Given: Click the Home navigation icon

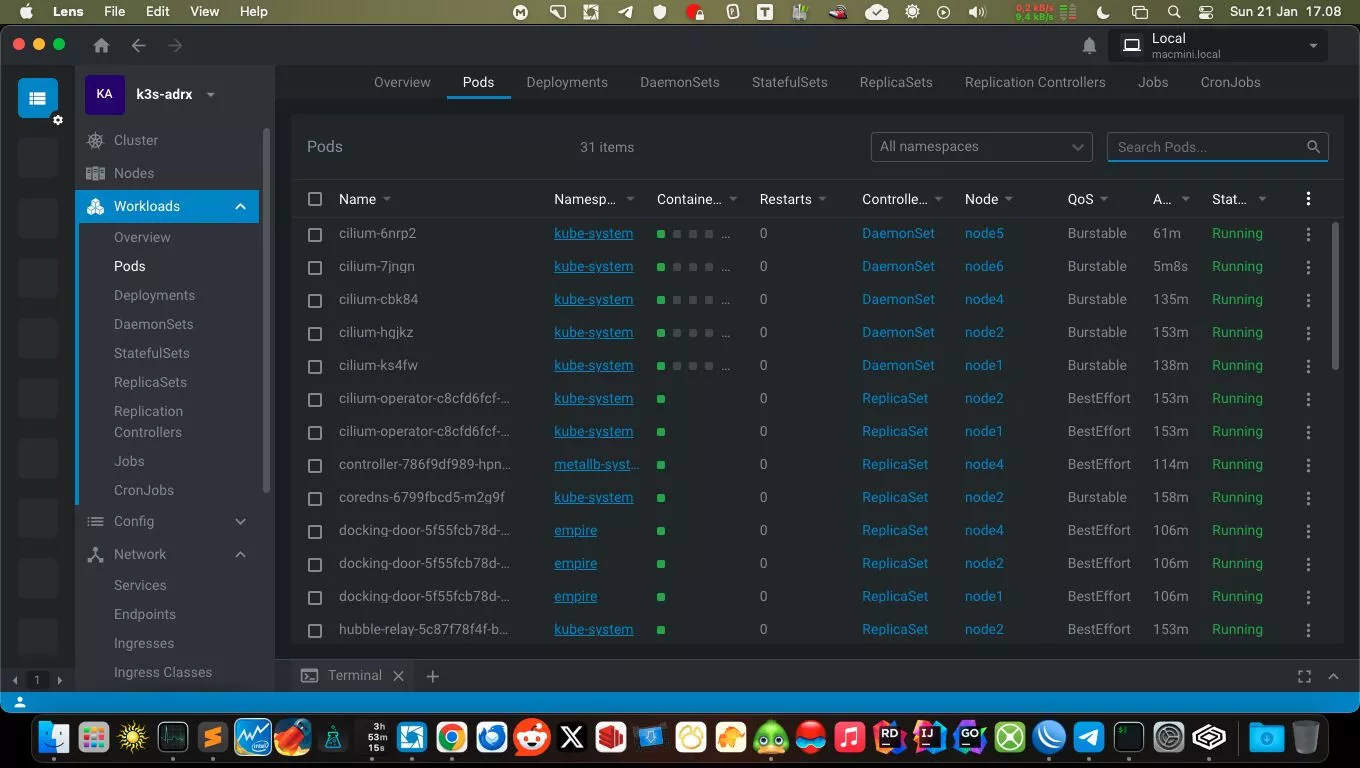Looking at the screenshot, I should 101,46.
